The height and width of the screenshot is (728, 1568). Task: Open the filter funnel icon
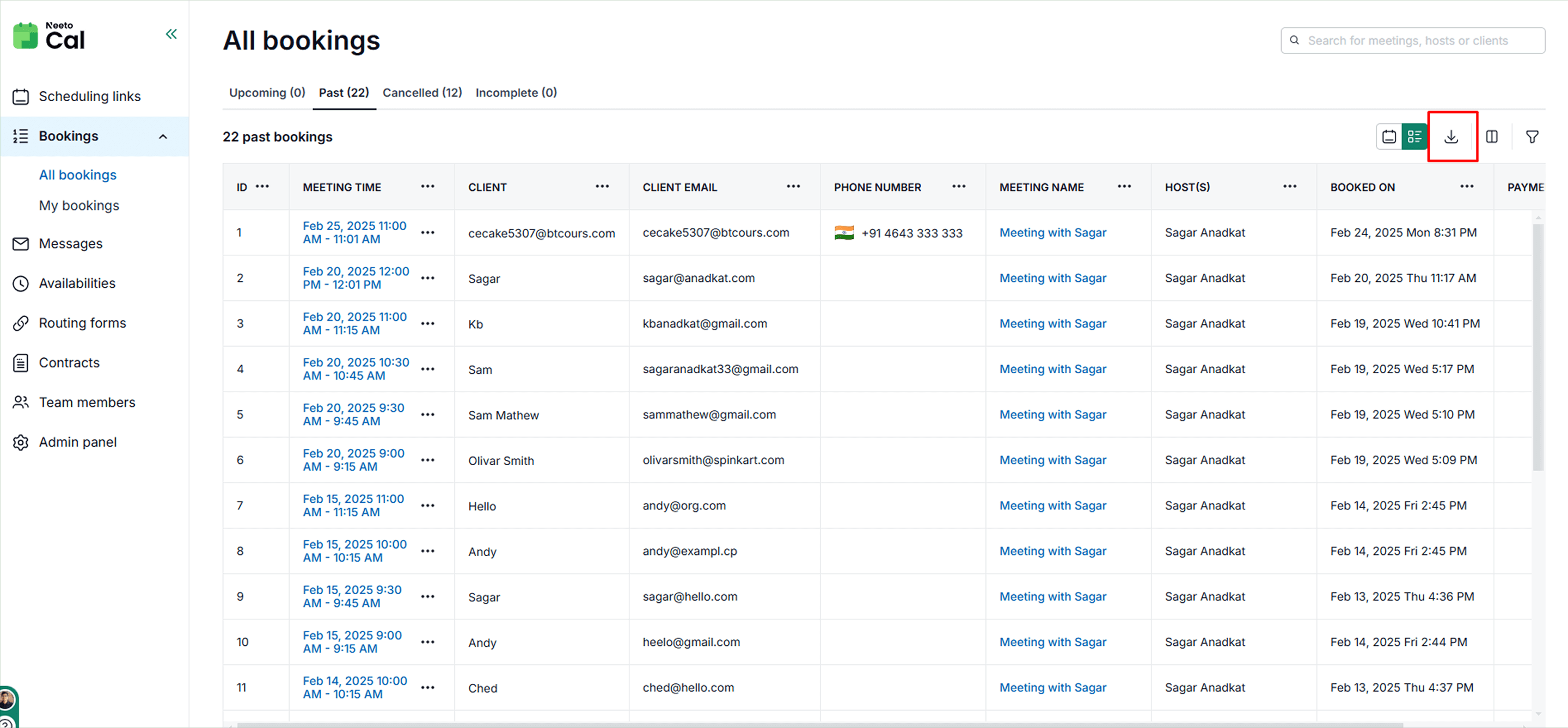coord(1533,137)
